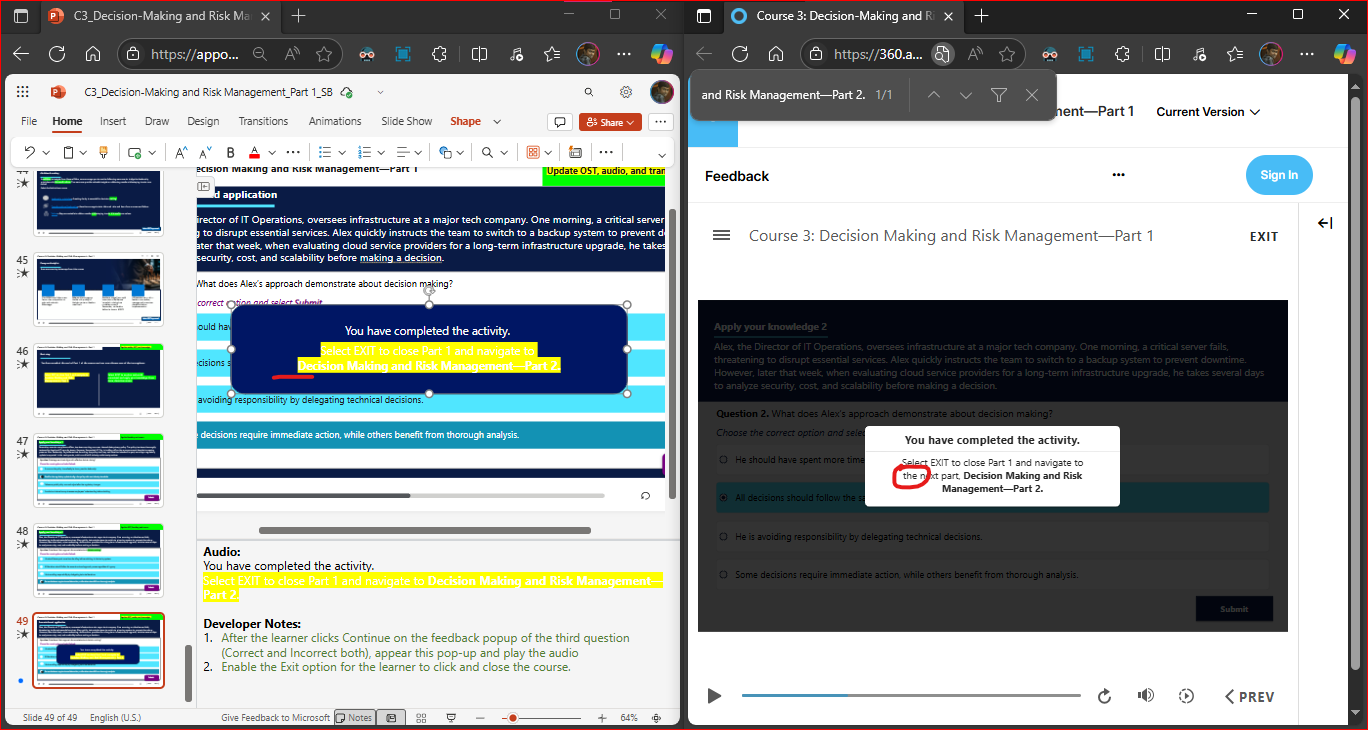Toggle bold formatting

click(231, 152)
